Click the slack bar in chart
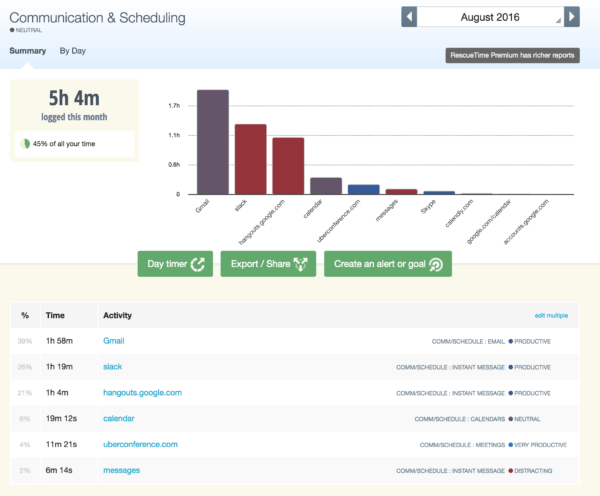The width and height of the screenshot is (600, 496). pyautogui.click(x=251, y=159)
